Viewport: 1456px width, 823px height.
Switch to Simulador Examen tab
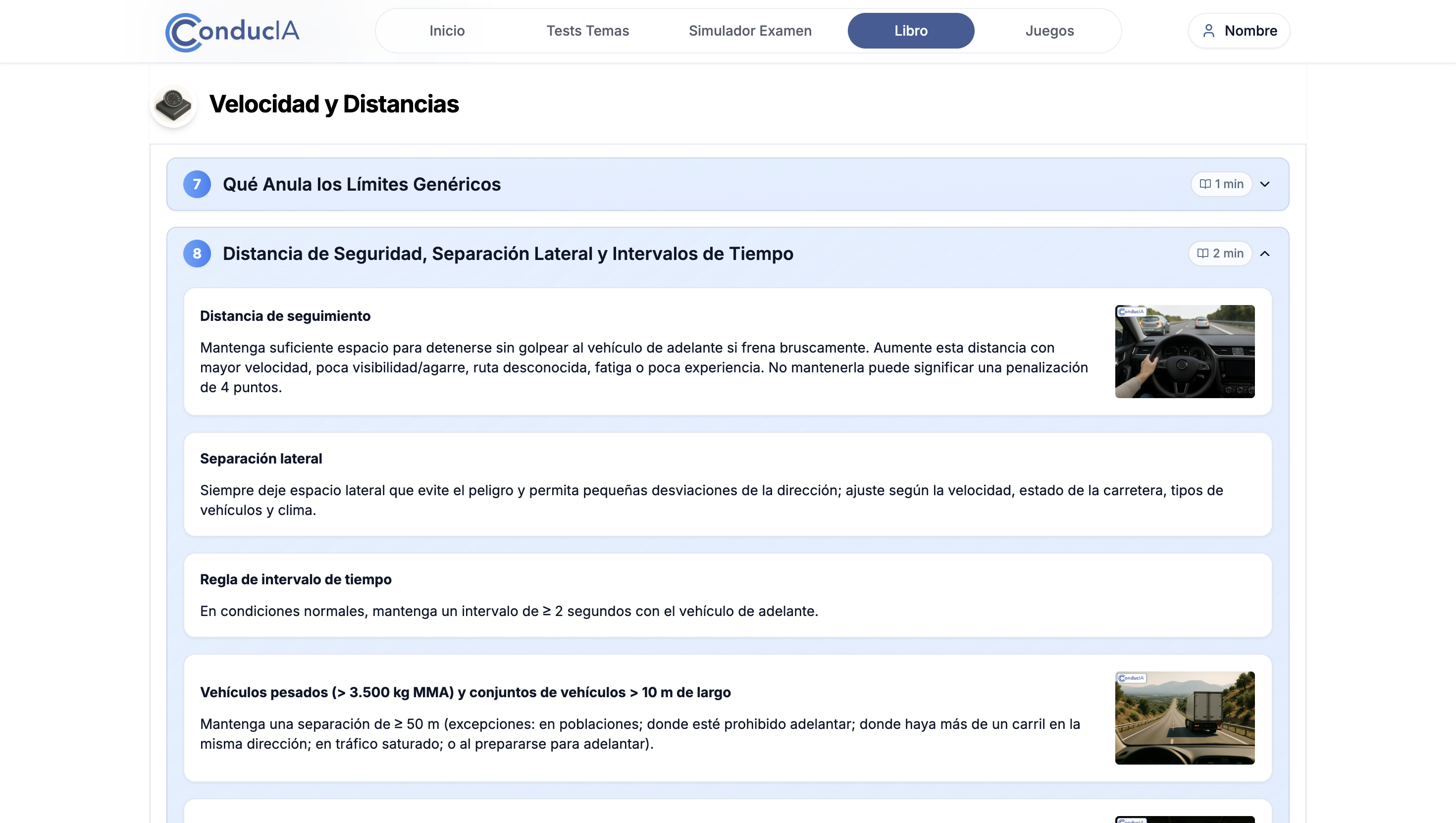(x=749, y=31)
